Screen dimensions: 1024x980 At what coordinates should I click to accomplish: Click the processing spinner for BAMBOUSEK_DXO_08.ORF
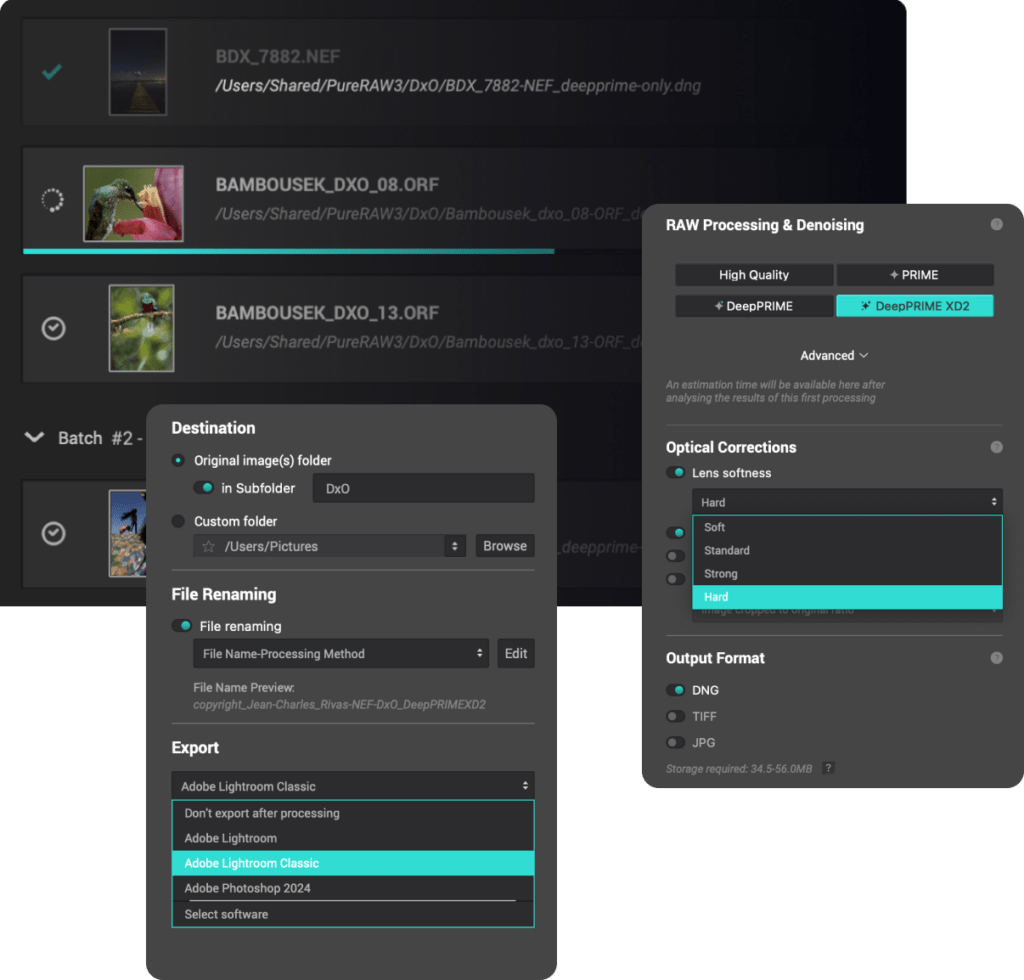click(x=52, y=201)
